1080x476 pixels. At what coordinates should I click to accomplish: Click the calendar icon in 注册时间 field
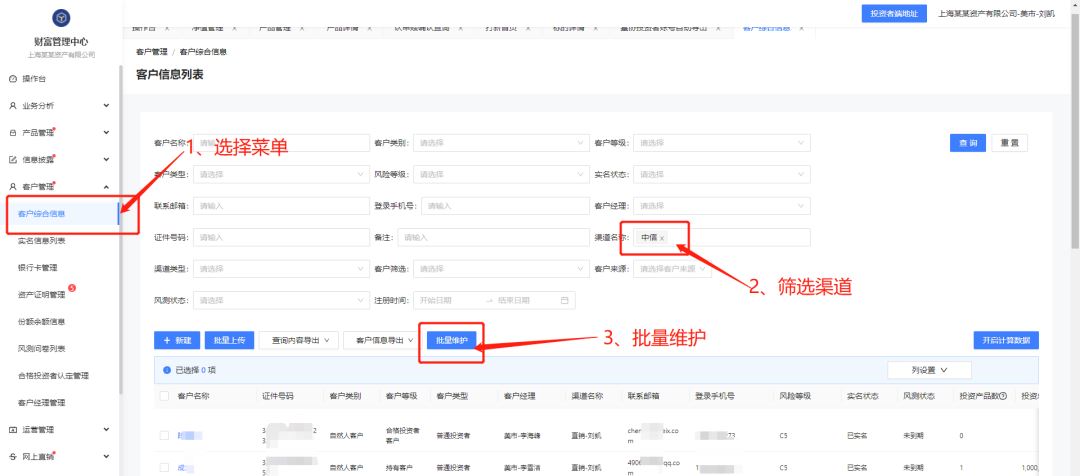click(565, 300)
